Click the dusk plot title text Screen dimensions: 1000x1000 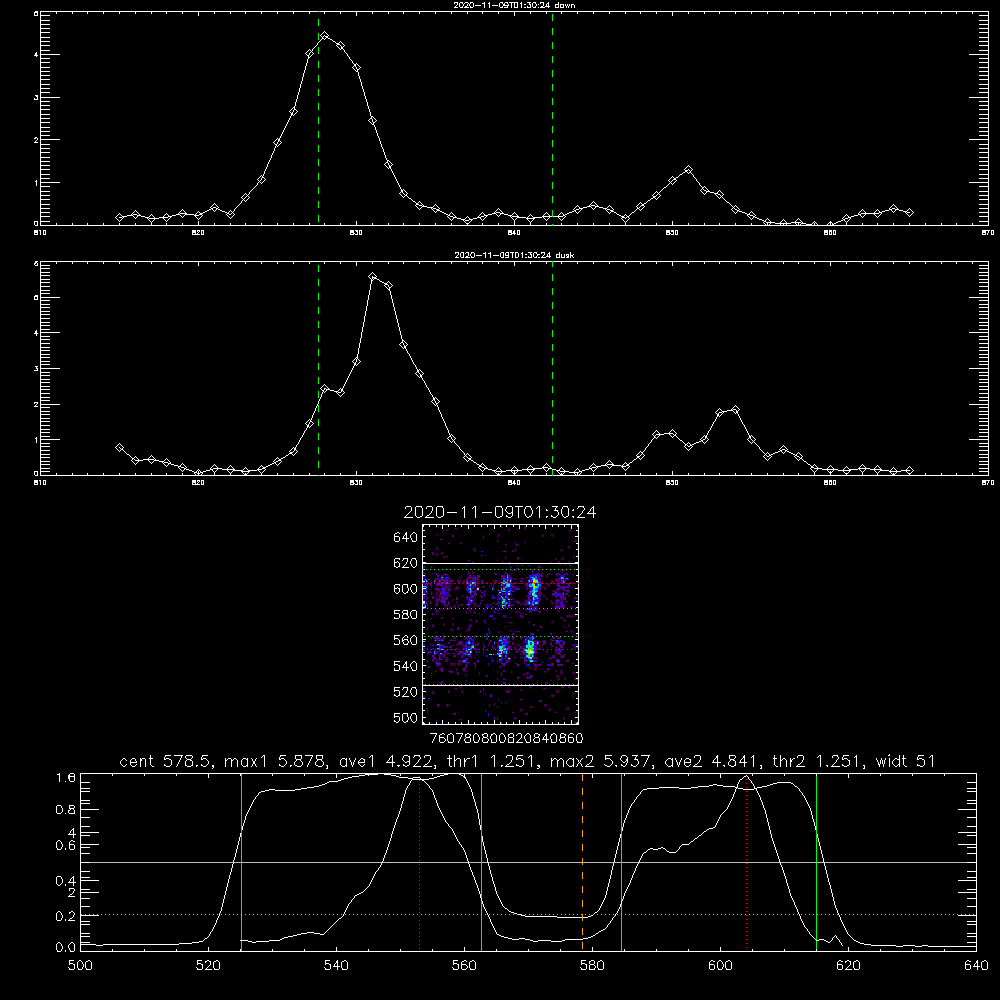(514, 255)
